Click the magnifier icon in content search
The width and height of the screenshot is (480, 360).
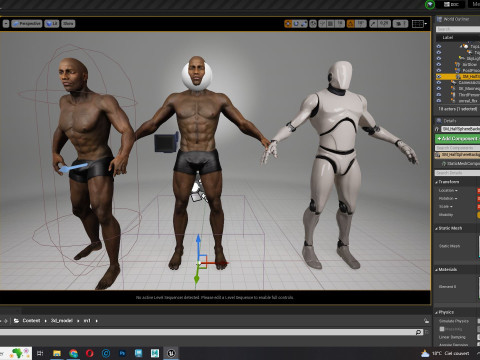(x=418, y=332)
